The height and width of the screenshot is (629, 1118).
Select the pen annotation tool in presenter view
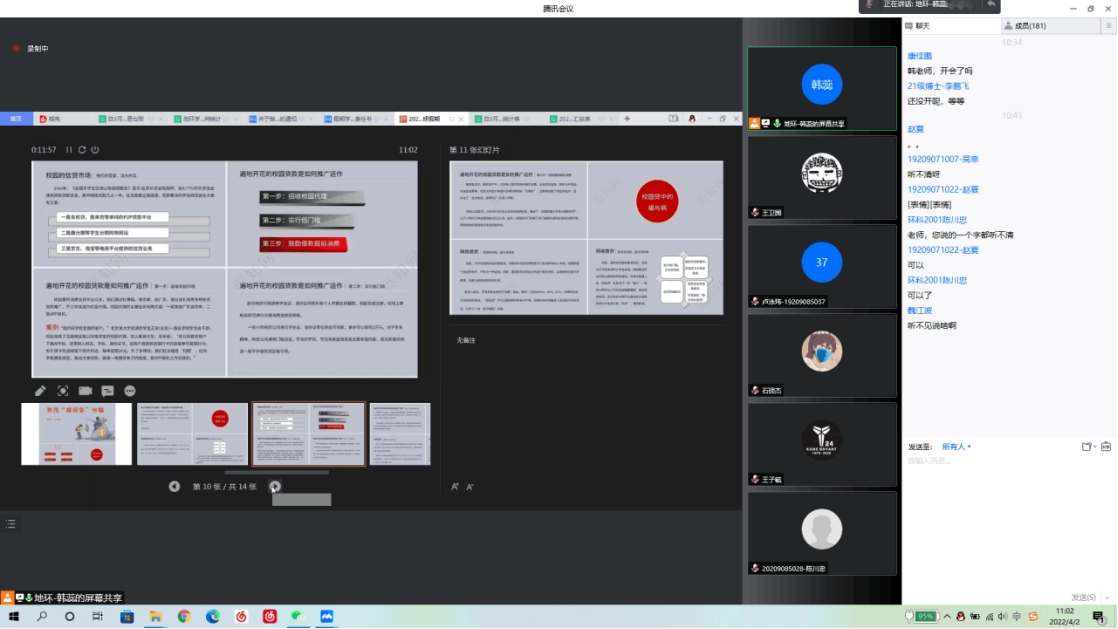point(41,391)
